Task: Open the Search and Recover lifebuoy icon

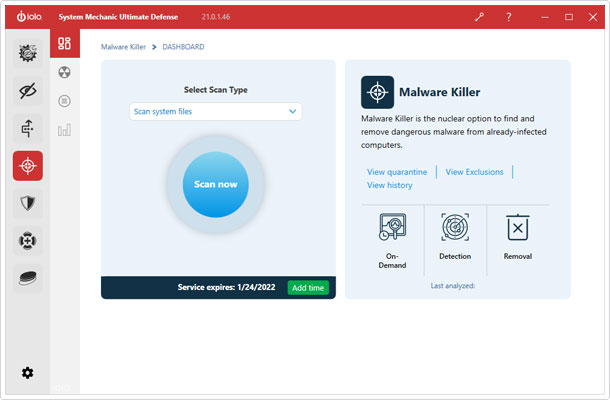Action: (28, 241)
